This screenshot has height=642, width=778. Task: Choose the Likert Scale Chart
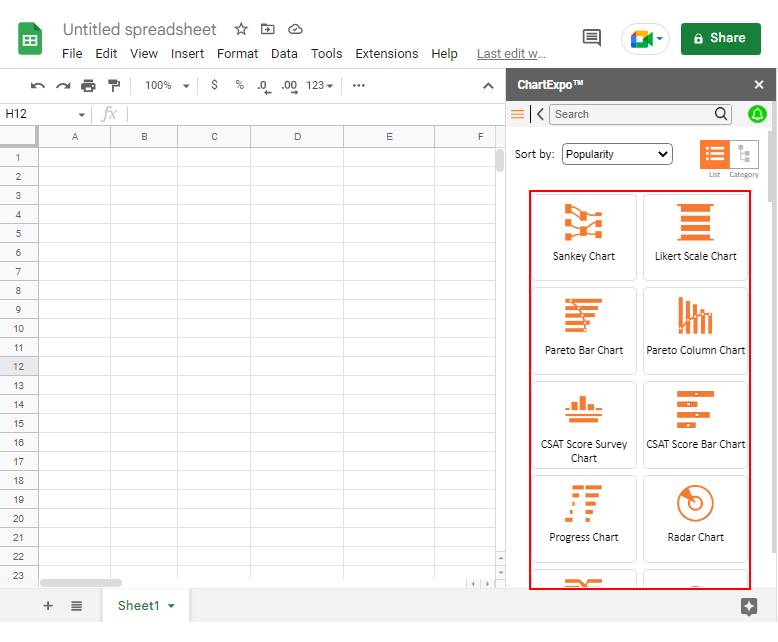point(695,237)
